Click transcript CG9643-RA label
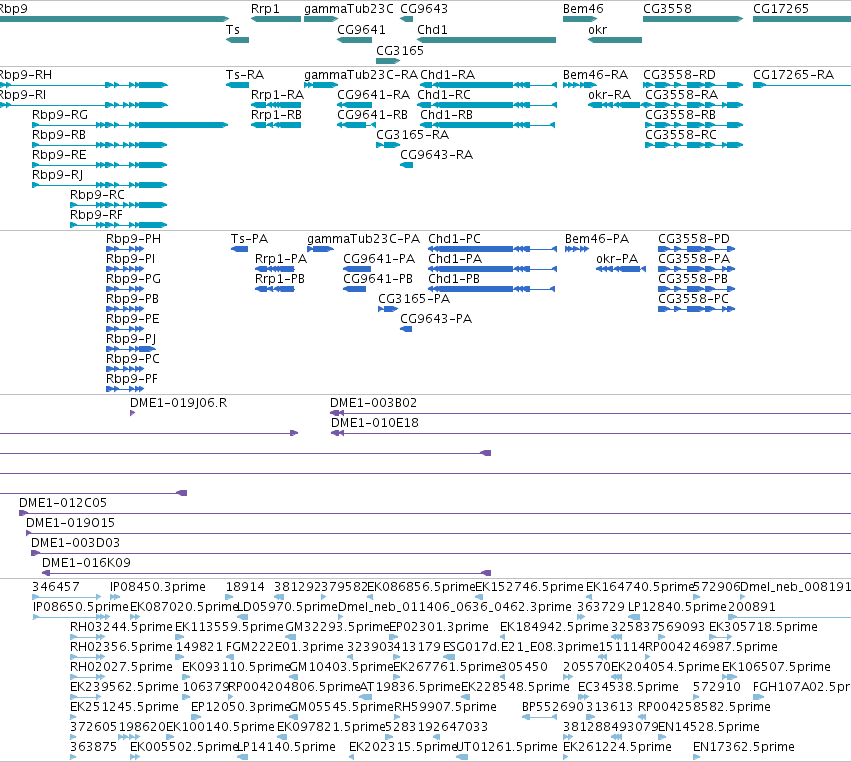The height and width of the screenshot is (762, 851). point(436,155)
